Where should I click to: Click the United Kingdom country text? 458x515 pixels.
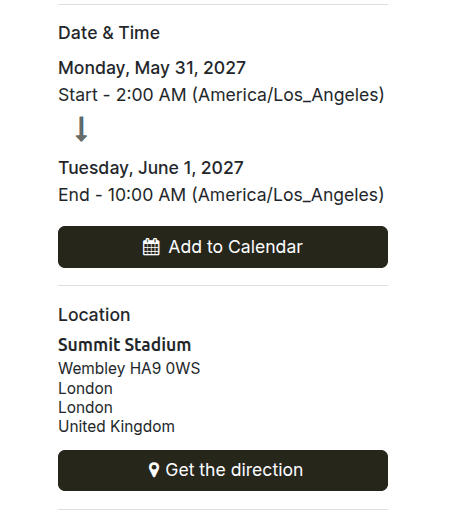pos(116,427)
